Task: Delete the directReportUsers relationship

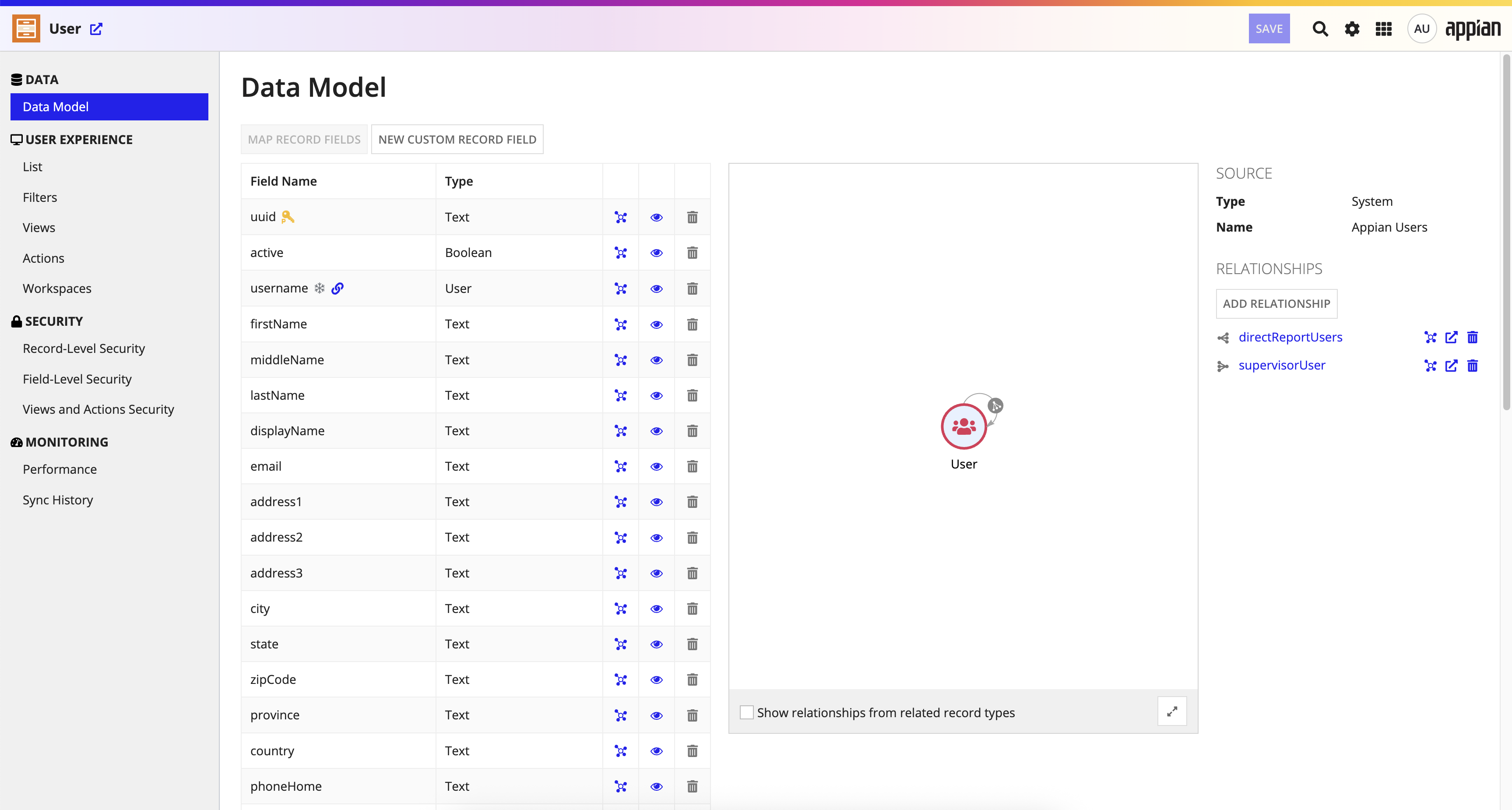Action: 1472,338
